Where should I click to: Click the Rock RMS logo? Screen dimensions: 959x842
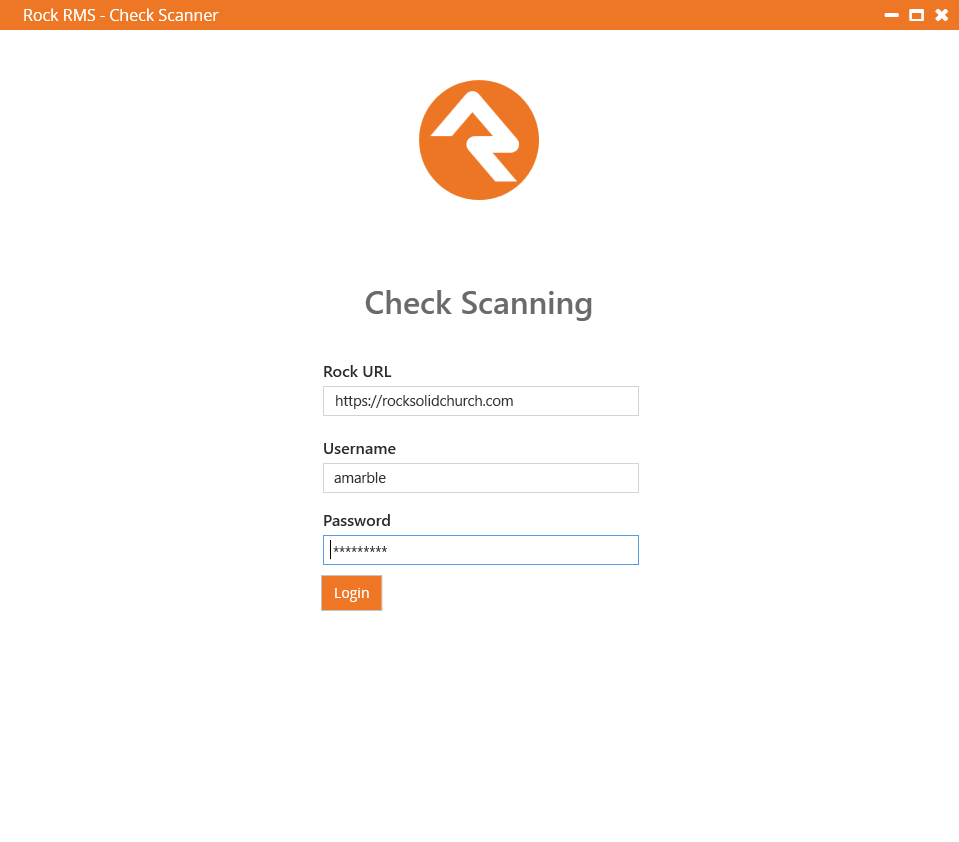(x=479, y=139)
